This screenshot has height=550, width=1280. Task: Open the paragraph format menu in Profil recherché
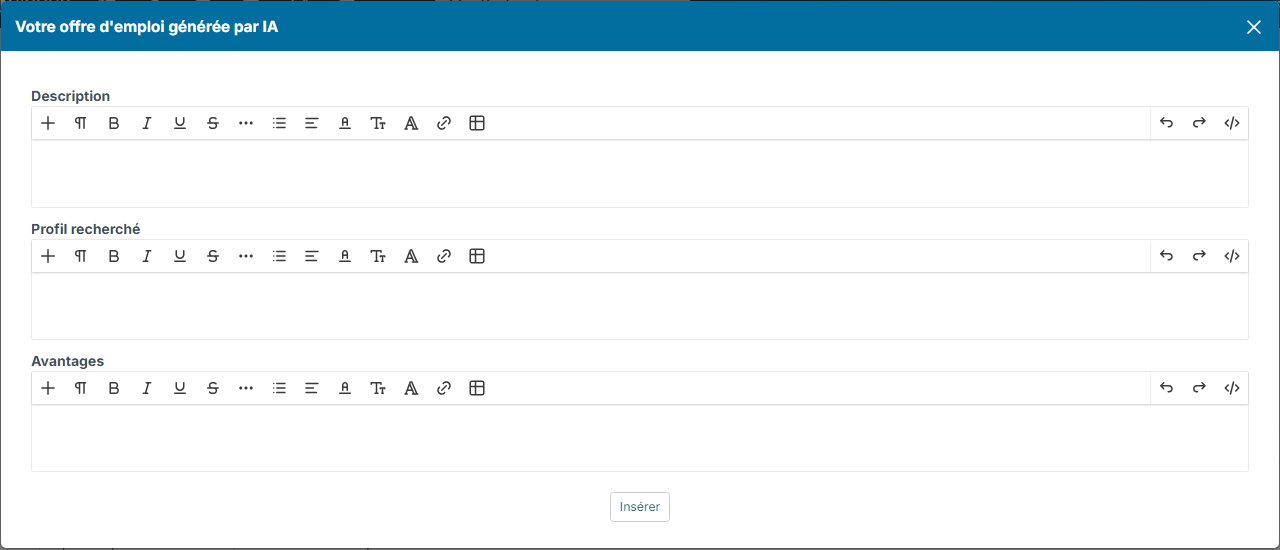(x=81, y=256)
